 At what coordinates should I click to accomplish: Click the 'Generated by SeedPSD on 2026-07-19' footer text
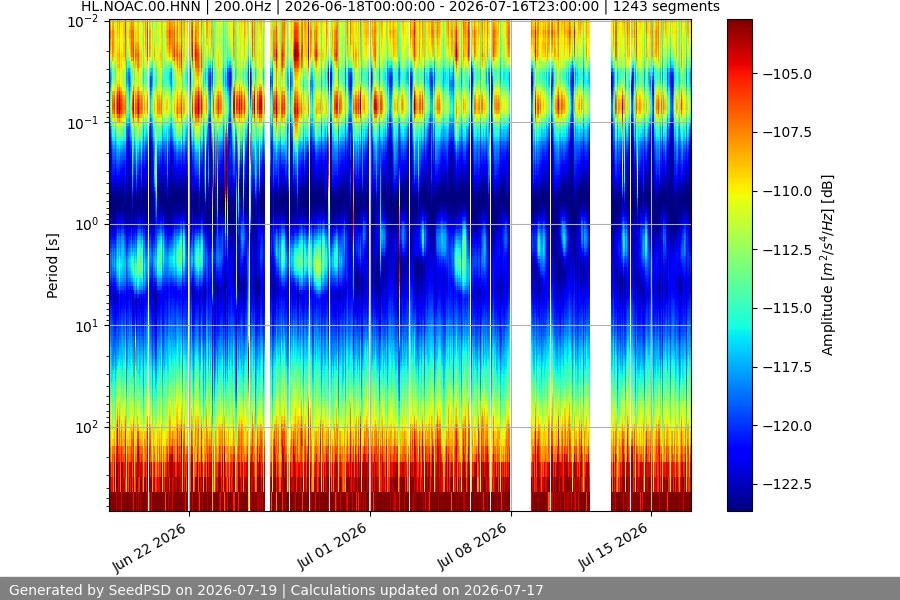tap(143, 590)
